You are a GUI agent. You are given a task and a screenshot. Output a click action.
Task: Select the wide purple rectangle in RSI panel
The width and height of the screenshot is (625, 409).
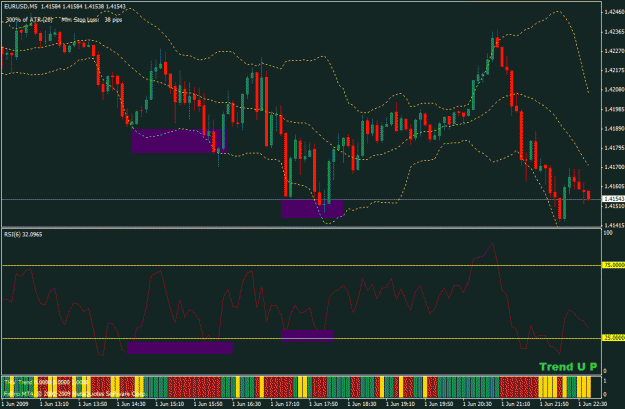click(x=180, y=347)
